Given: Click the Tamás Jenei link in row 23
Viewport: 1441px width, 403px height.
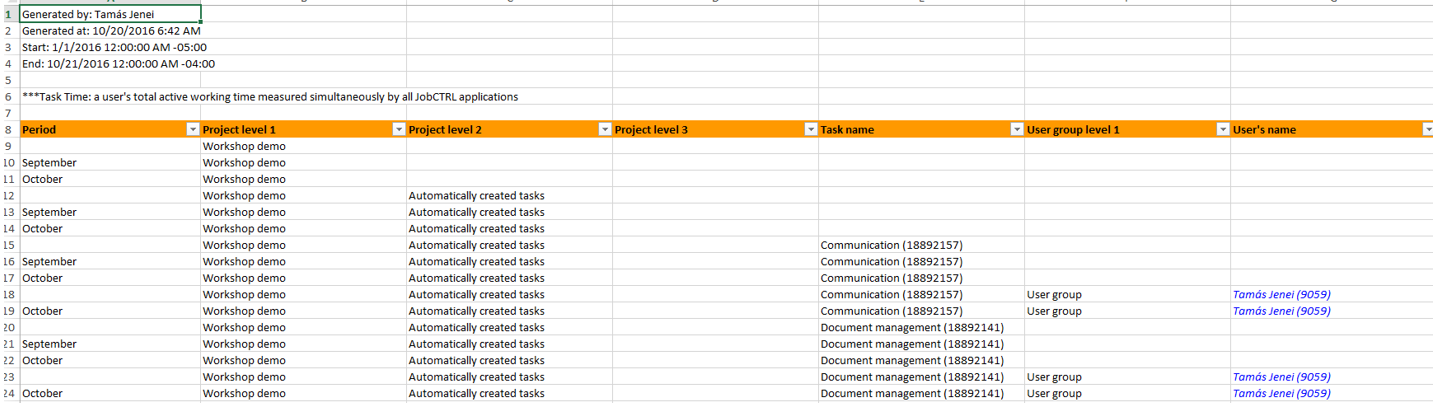Looking at the screenshot, I should coord(1281,377).
